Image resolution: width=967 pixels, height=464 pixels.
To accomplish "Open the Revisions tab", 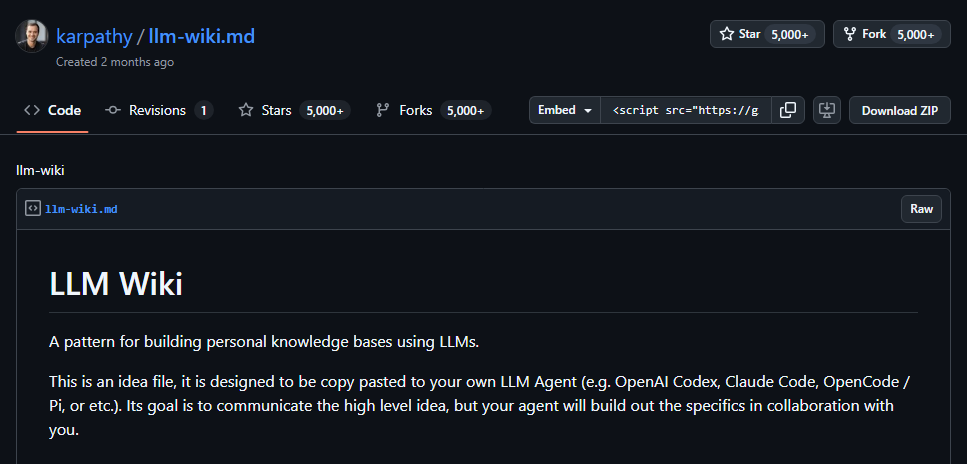I will click(x=159, y=110).
